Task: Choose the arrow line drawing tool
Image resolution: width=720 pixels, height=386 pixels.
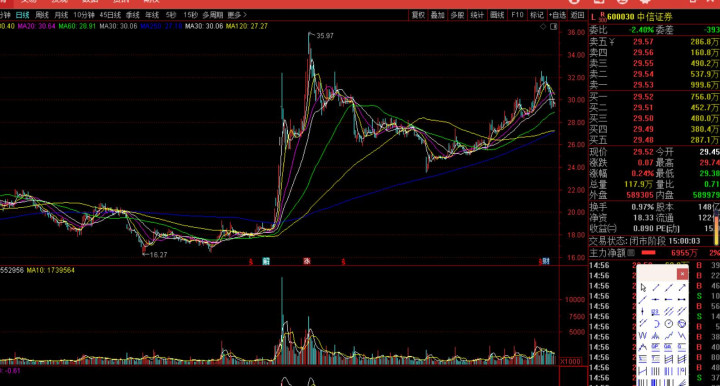Action: (682, 287)
